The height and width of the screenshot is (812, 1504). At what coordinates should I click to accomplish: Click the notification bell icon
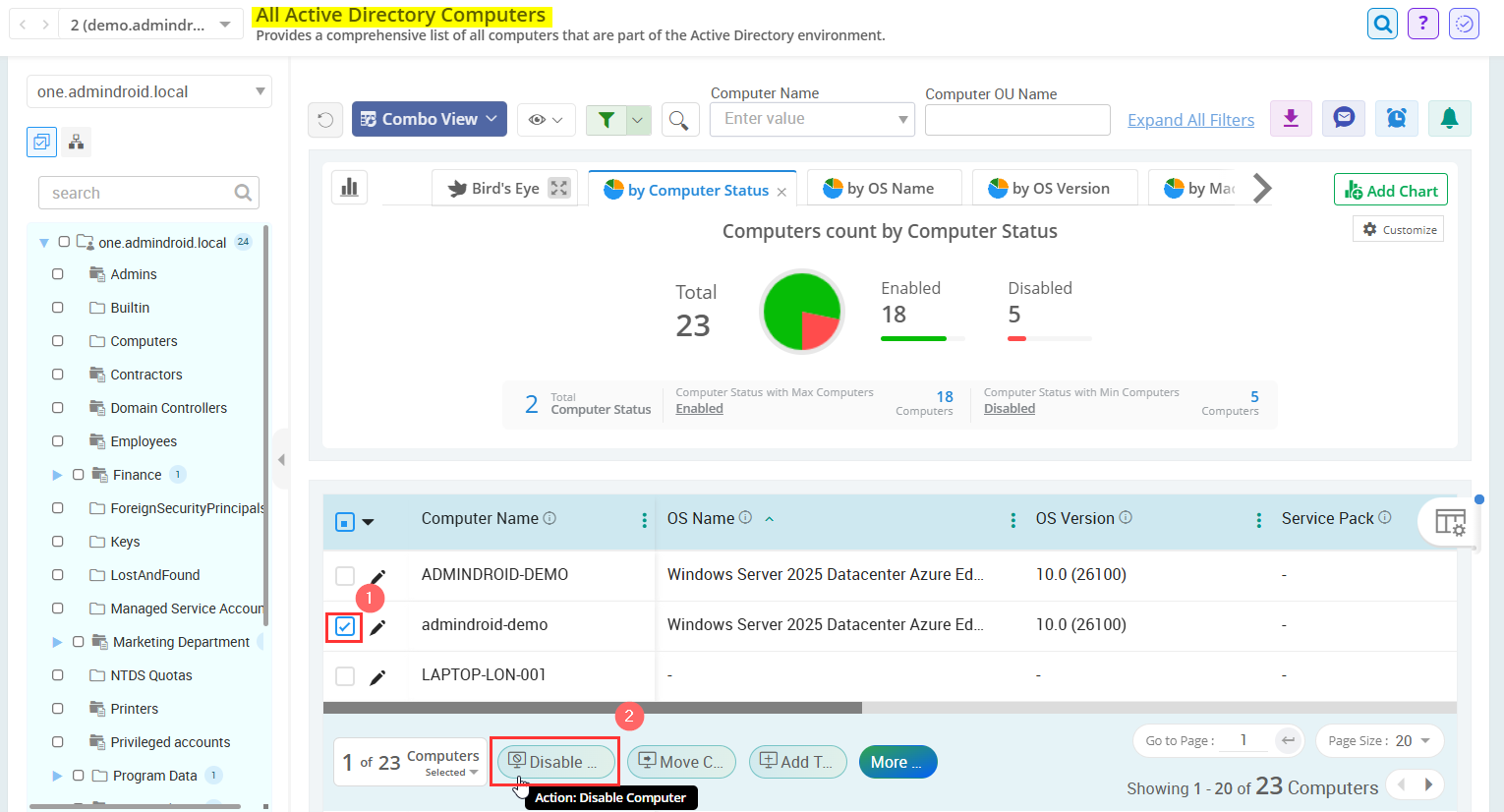(1450, 118)
